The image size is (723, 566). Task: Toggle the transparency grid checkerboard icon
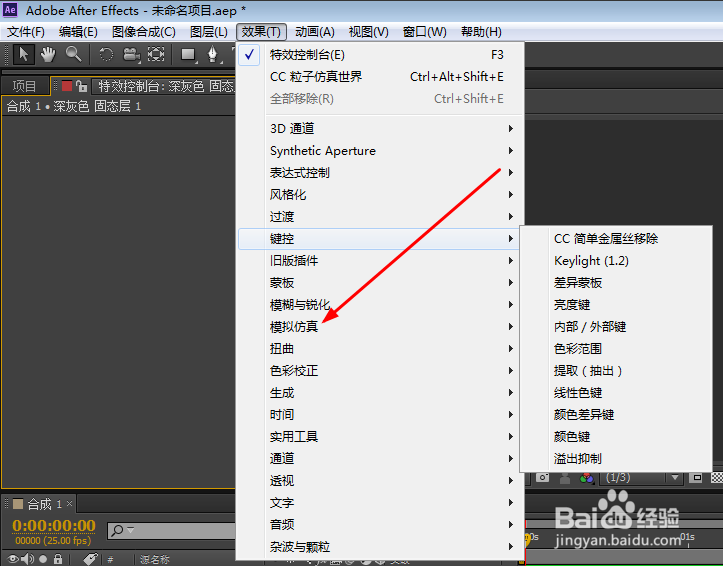(x=717, y=478)
